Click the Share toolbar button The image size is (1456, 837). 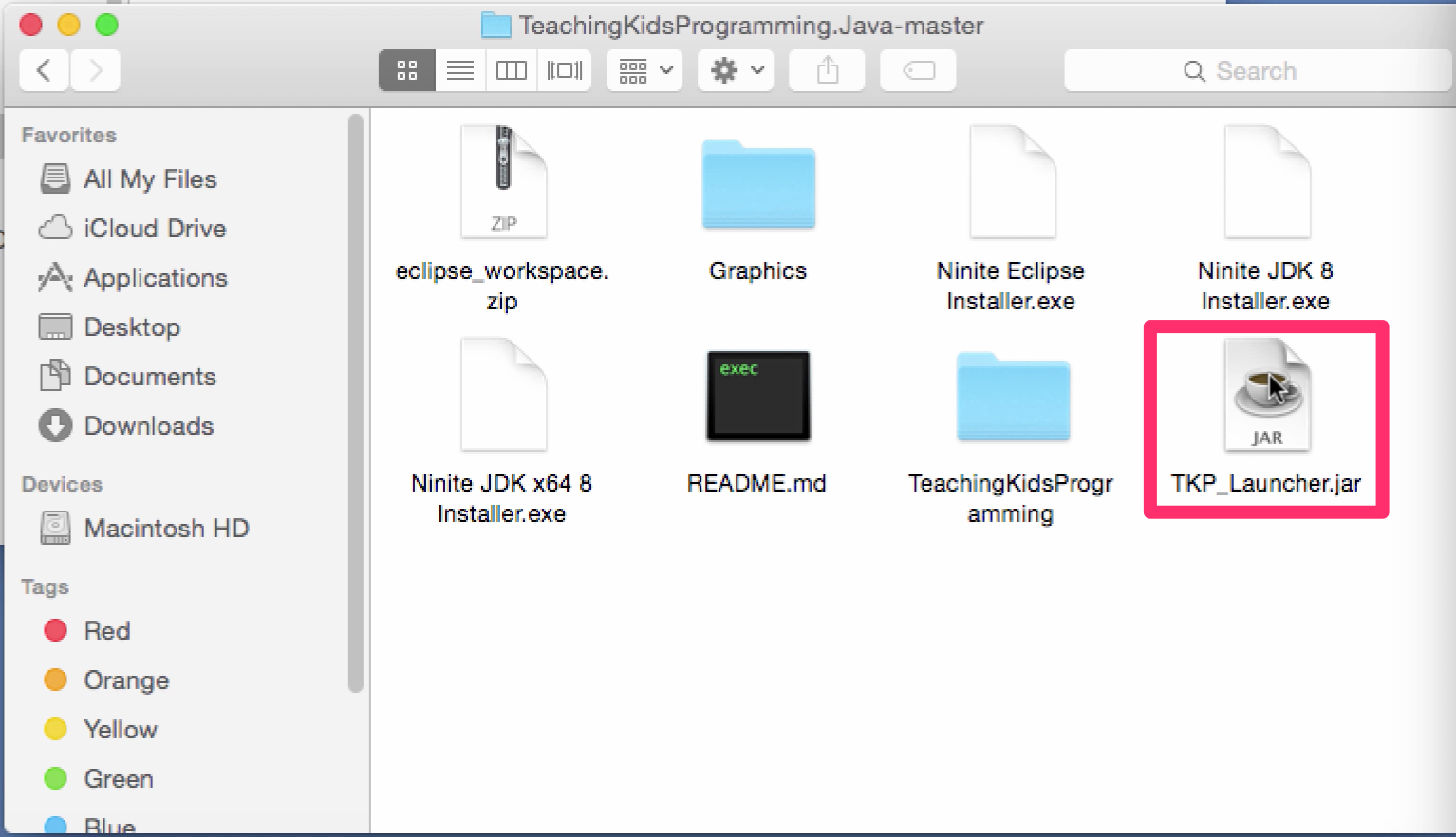tap(827, 70)
